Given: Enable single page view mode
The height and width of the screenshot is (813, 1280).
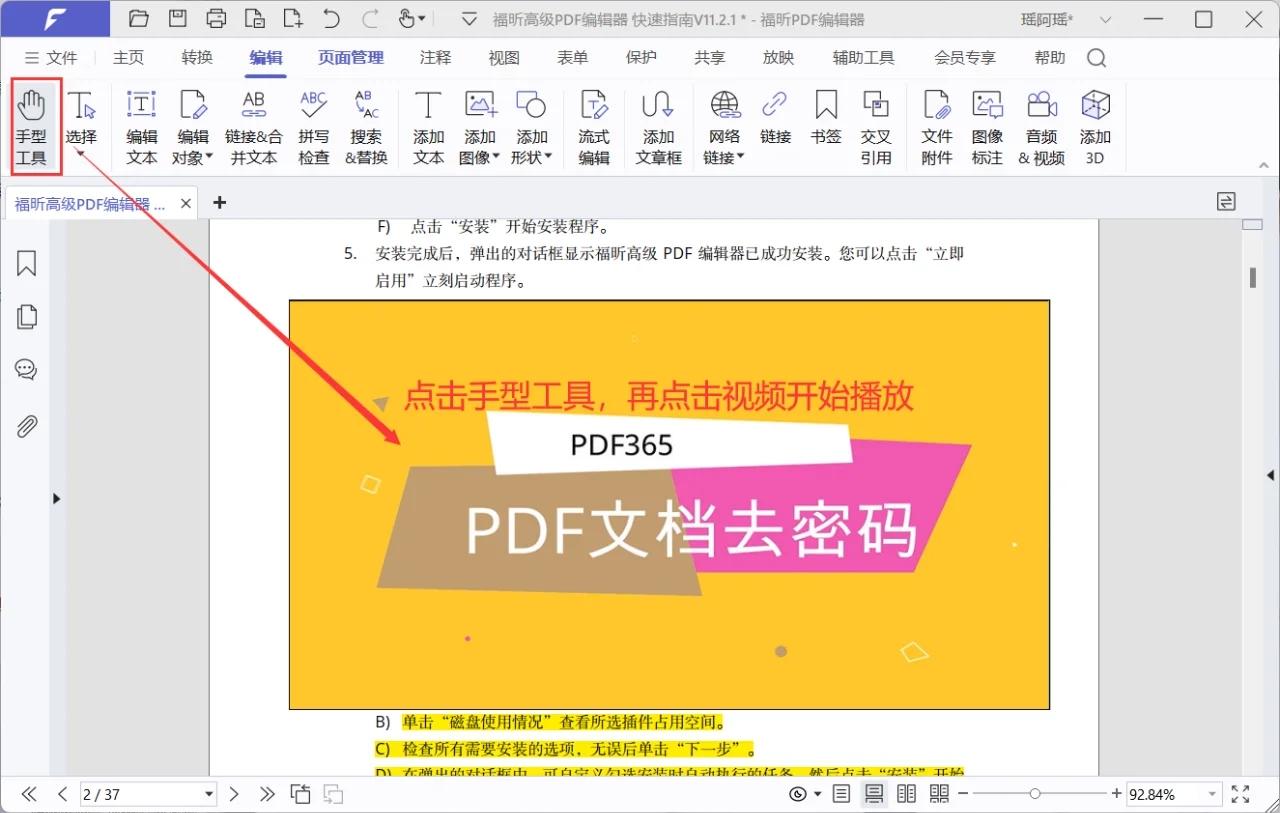Looking at the screenshot, I should [842, 794].
